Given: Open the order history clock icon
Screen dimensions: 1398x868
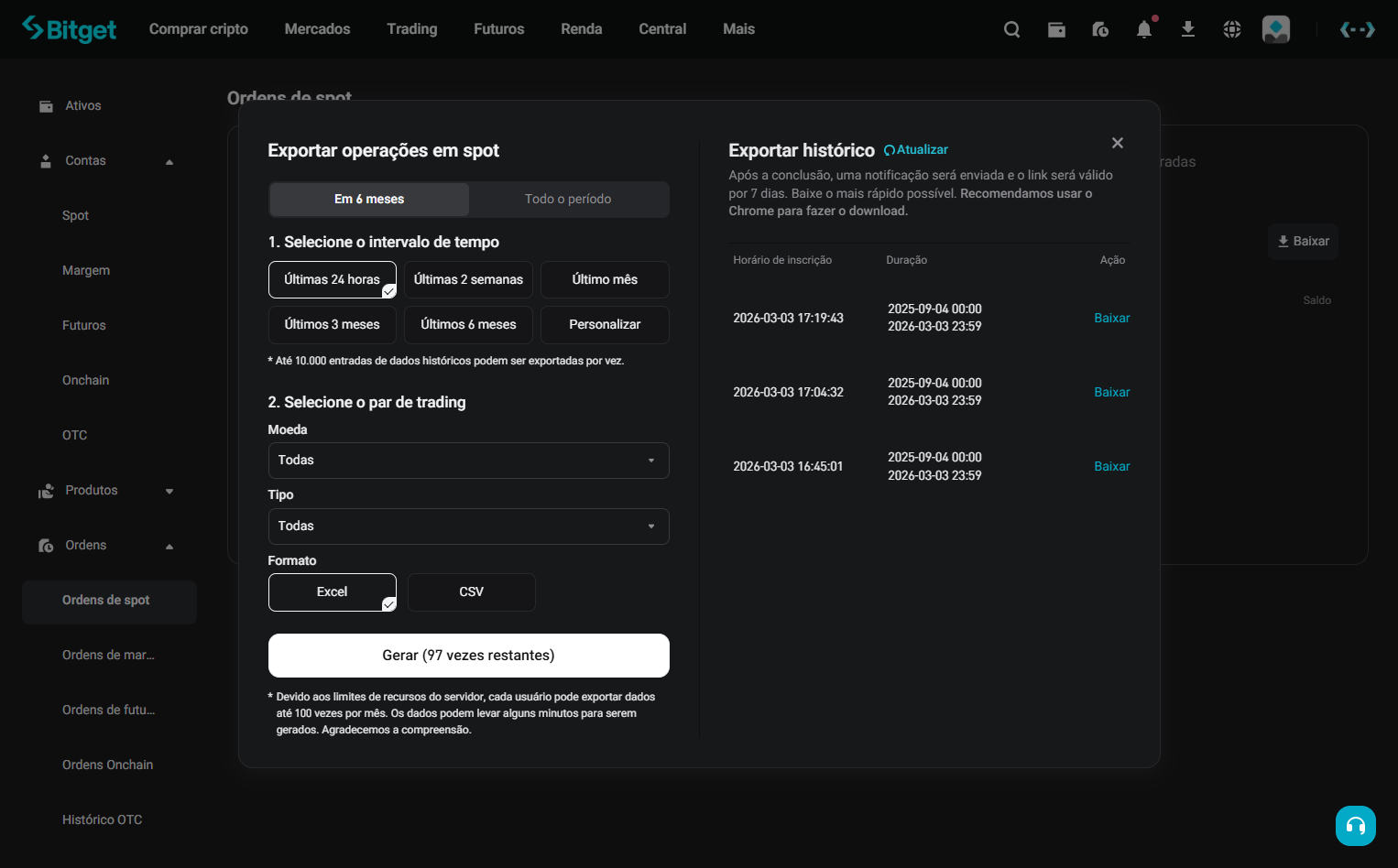Looking at the screenshot, I should [x=1100, y=29].
